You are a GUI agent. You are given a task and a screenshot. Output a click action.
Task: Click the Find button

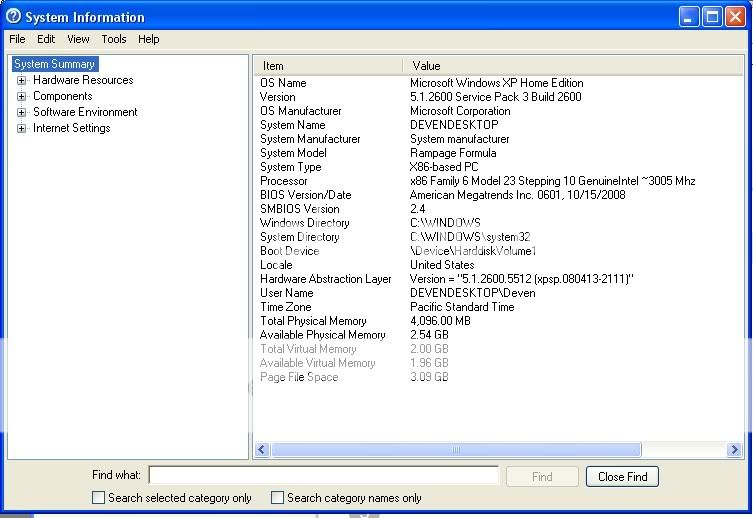click(x=542, y=476)
